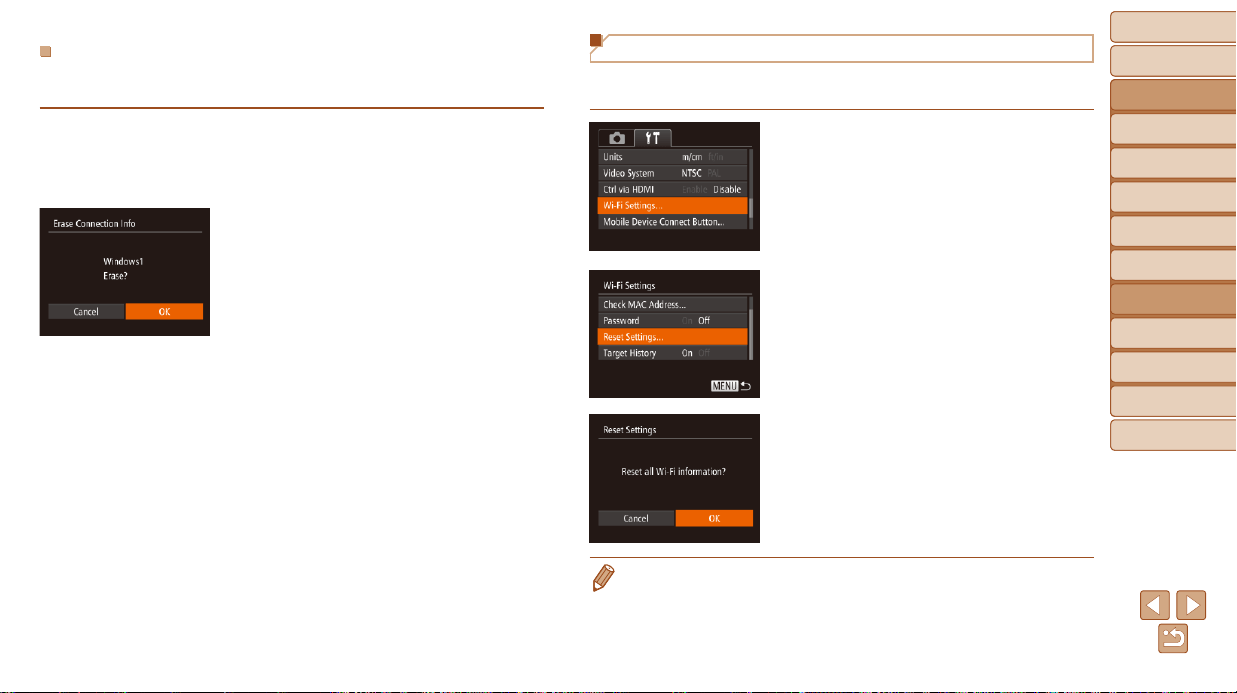Choose ft/in for Units

[x=716, y=157]
